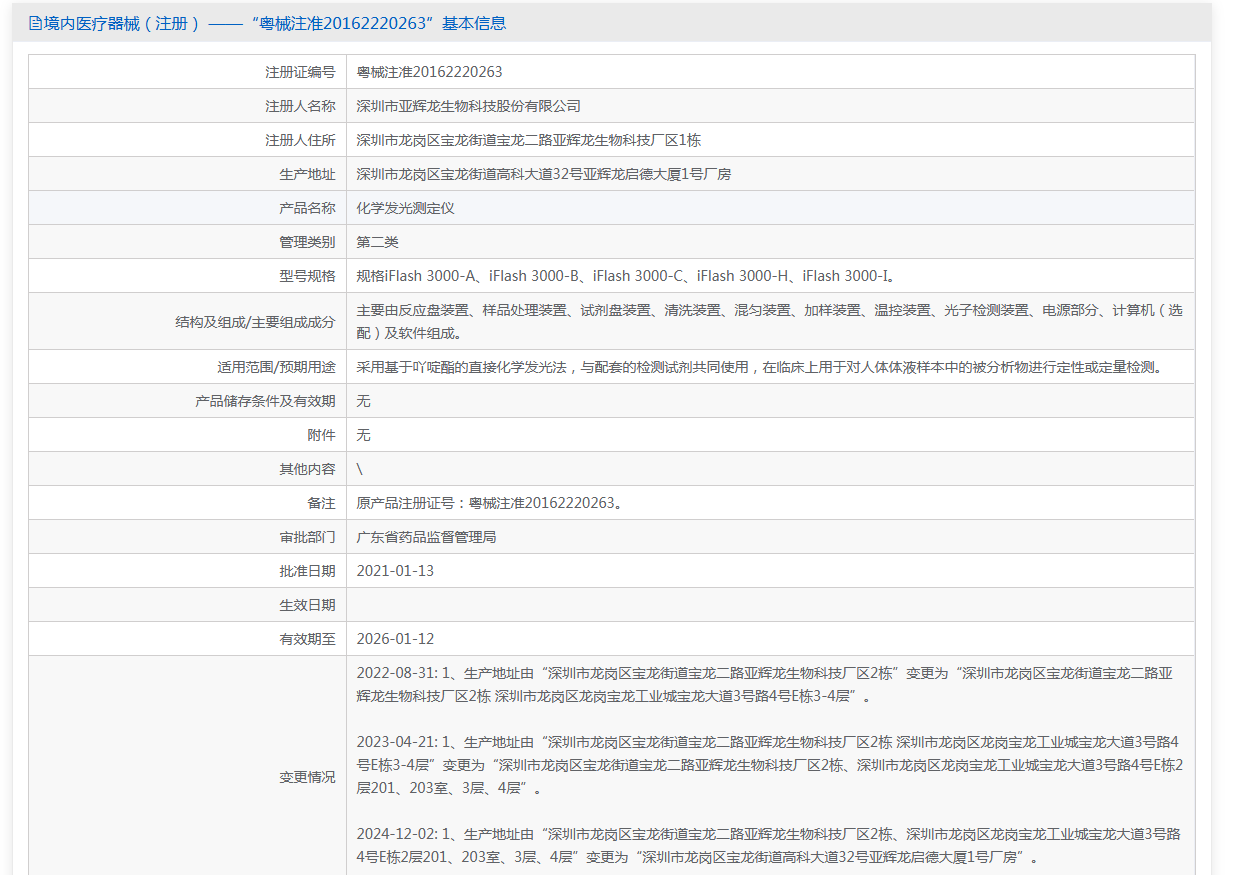Click the 附件 row label

pyautogui.click(x=321, y=435)
